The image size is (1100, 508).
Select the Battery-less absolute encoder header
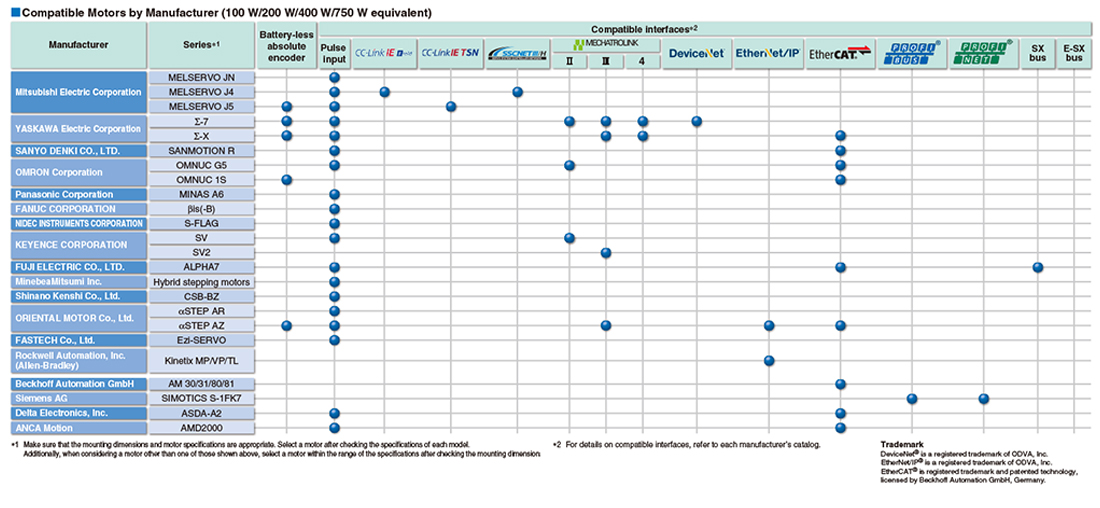pos(286,45)
